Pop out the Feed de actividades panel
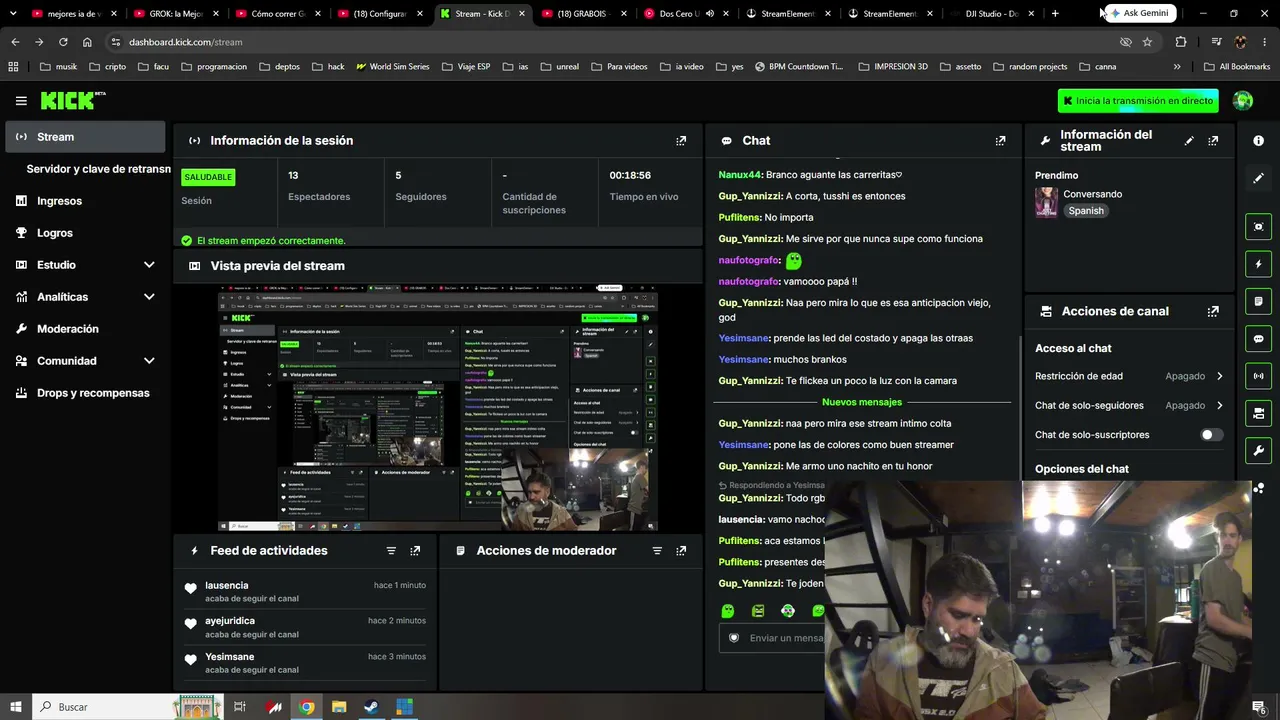This screenshot has width=1280, height=720. coord(415,551)
